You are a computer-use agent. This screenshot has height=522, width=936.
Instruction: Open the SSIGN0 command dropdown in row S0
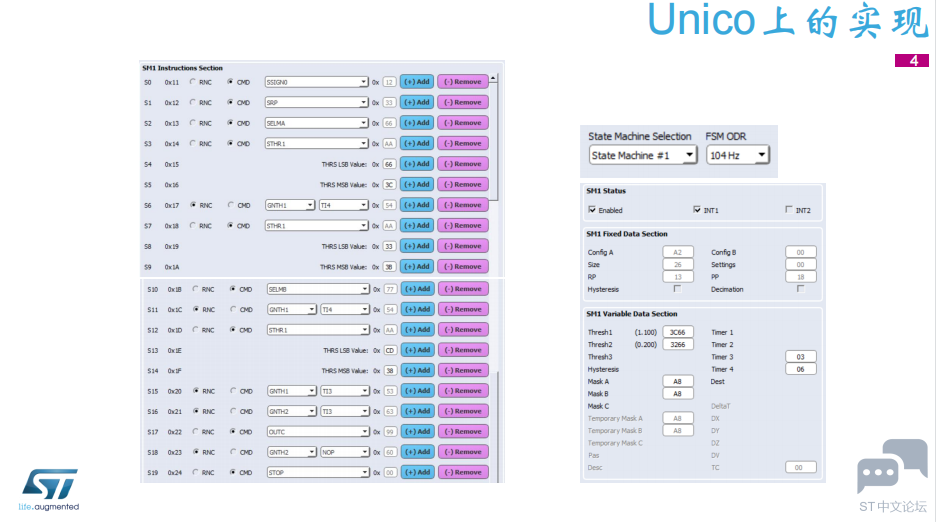click(x=316, y=82)
